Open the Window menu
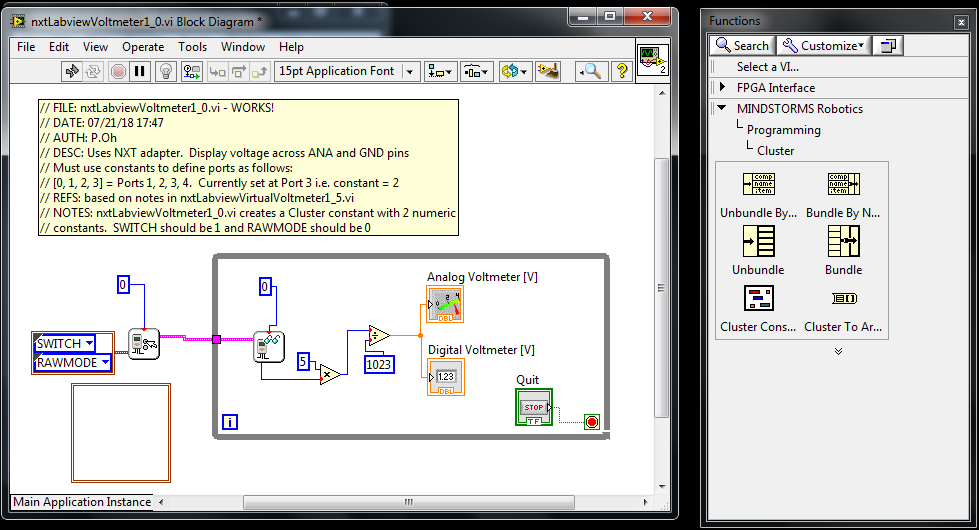This screenshot has width=979, height=530. pos(243,47)
